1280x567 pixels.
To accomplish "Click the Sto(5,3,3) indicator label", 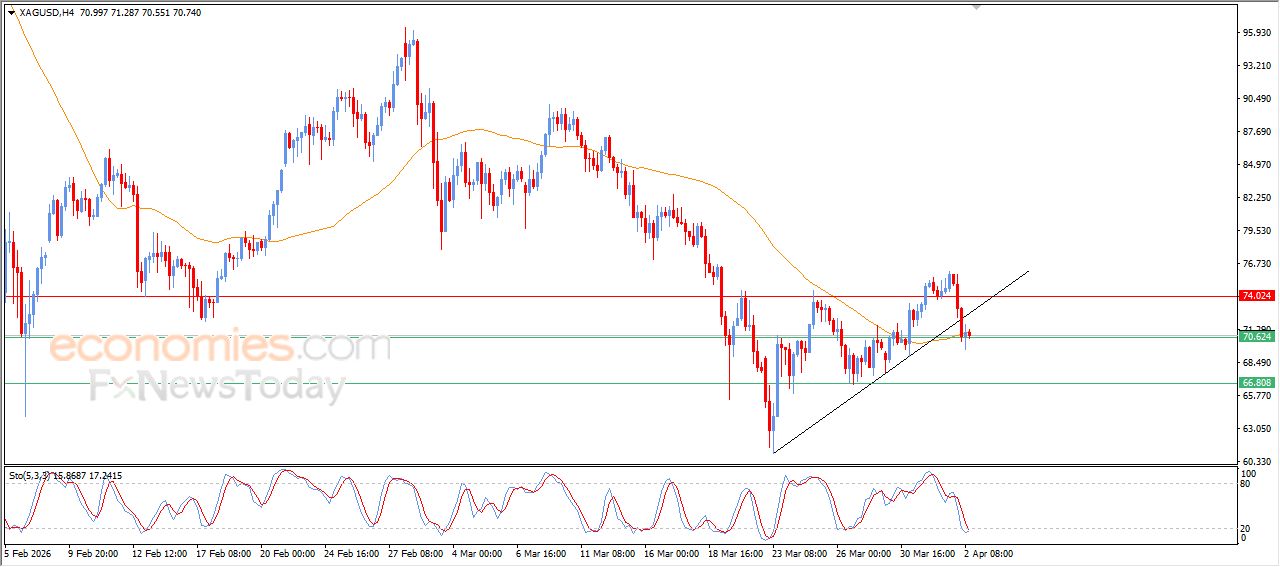I will 30,476.
